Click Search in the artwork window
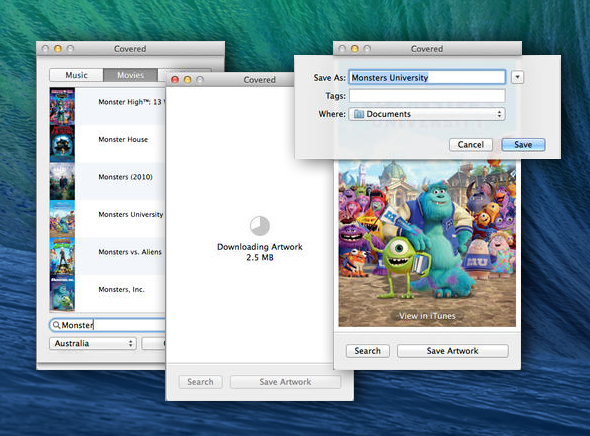 (367, 351)
